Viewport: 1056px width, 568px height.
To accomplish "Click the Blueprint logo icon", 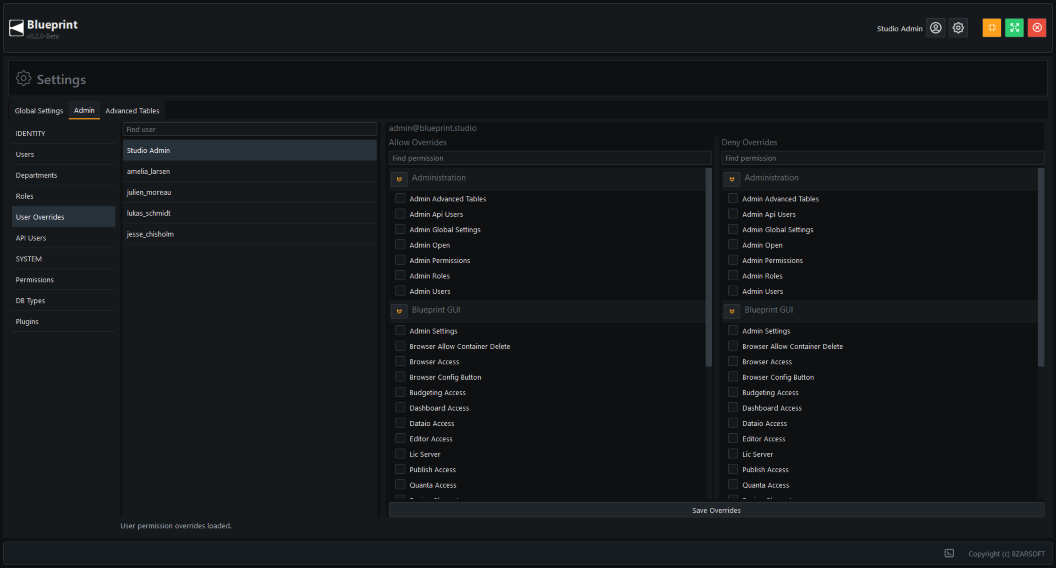I will [x=16, y=28].
